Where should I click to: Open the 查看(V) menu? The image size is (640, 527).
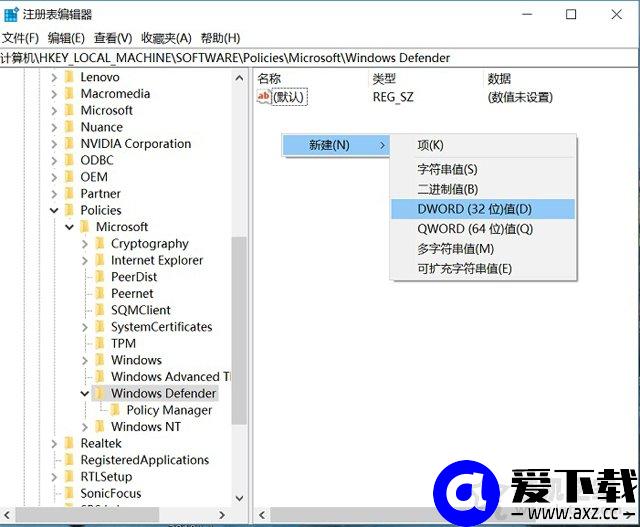click(x=113, y=38)
